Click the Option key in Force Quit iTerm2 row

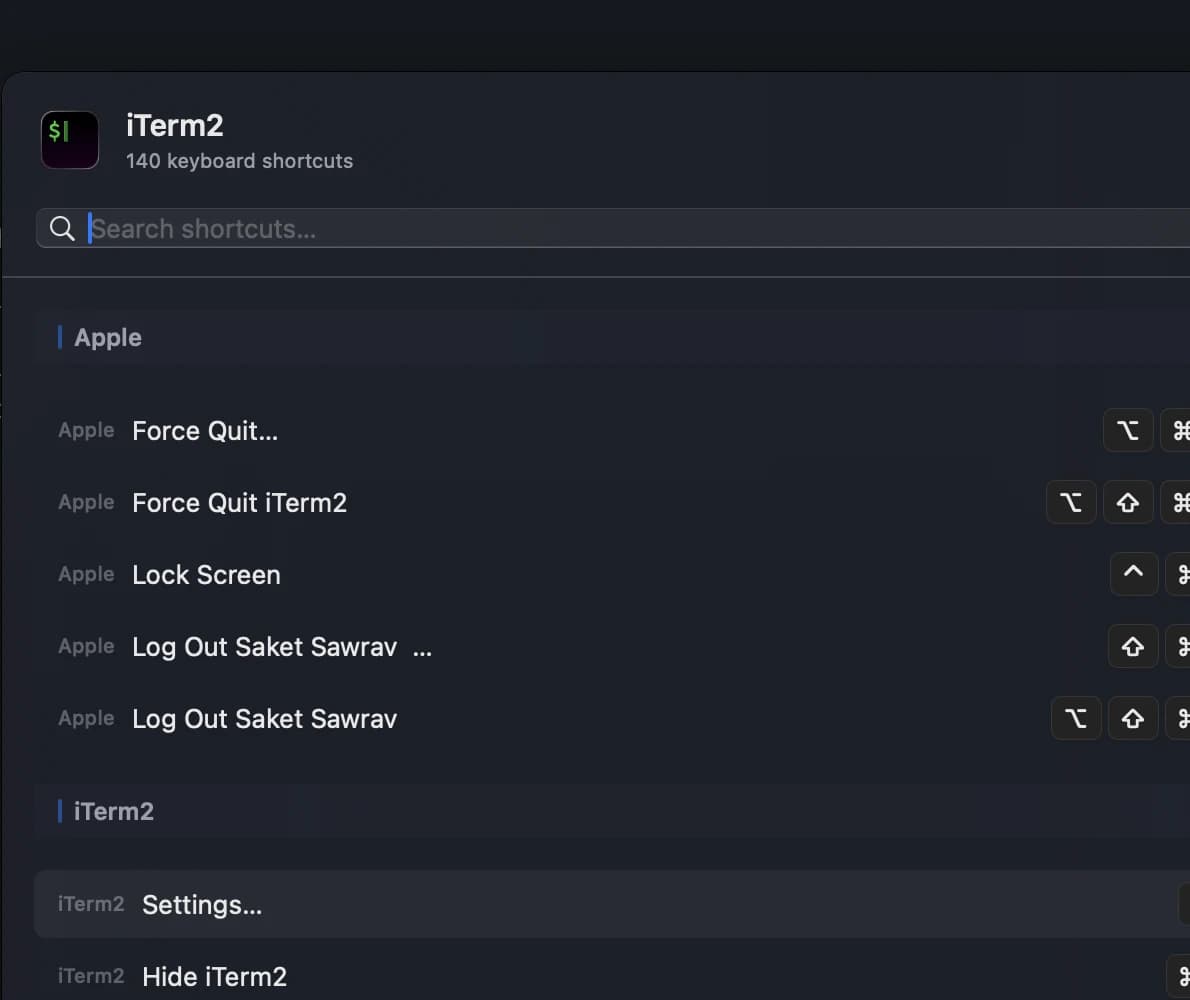(1071, 503)
